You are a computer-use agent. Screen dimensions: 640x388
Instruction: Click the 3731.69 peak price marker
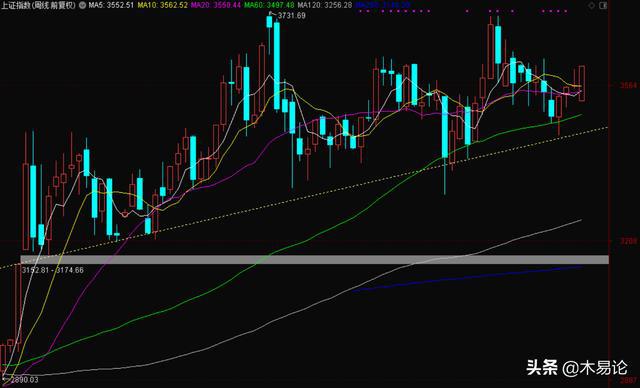tap(291, 16)
